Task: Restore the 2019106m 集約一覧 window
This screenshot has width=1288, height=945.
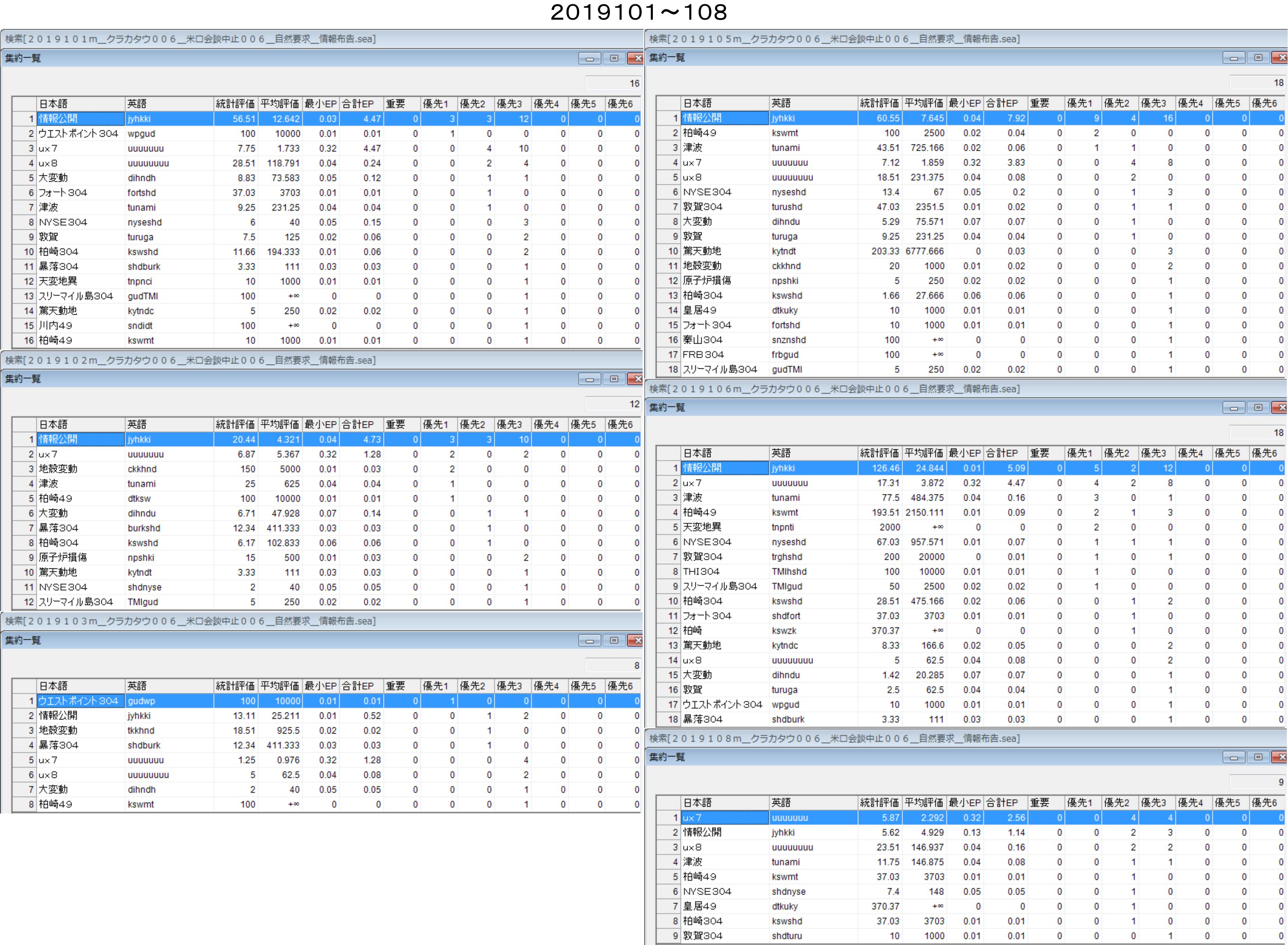Action: tap(1258, 407)
